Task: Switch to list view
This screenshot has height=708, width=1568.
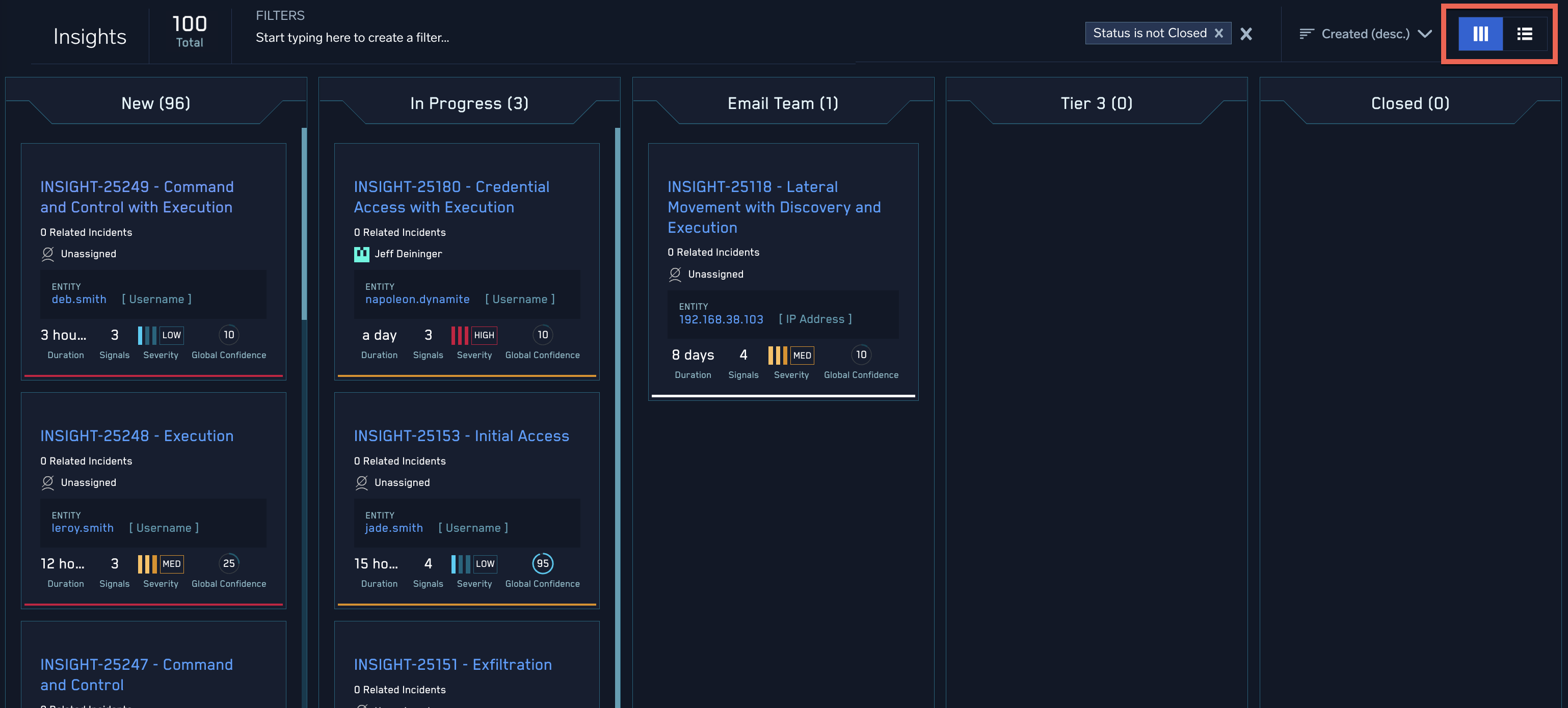Action: (x=1525, y=34)
